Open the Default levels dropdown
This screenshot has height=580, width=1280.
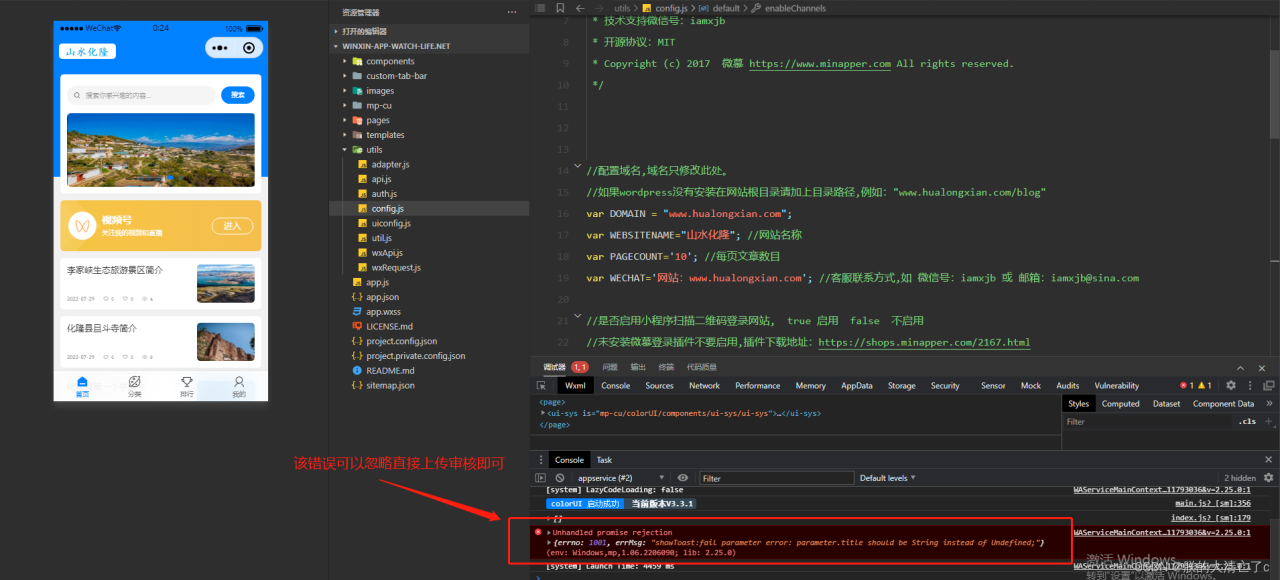(887, 478)
